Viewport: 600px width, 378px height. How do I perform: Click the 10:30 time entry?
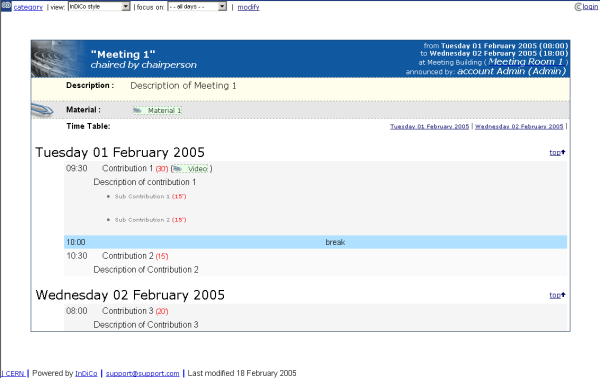77,256
